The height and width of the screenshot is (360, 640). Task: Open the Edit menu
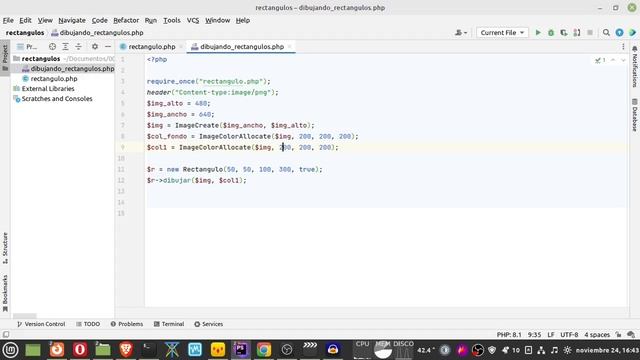(x=25, y=20)
